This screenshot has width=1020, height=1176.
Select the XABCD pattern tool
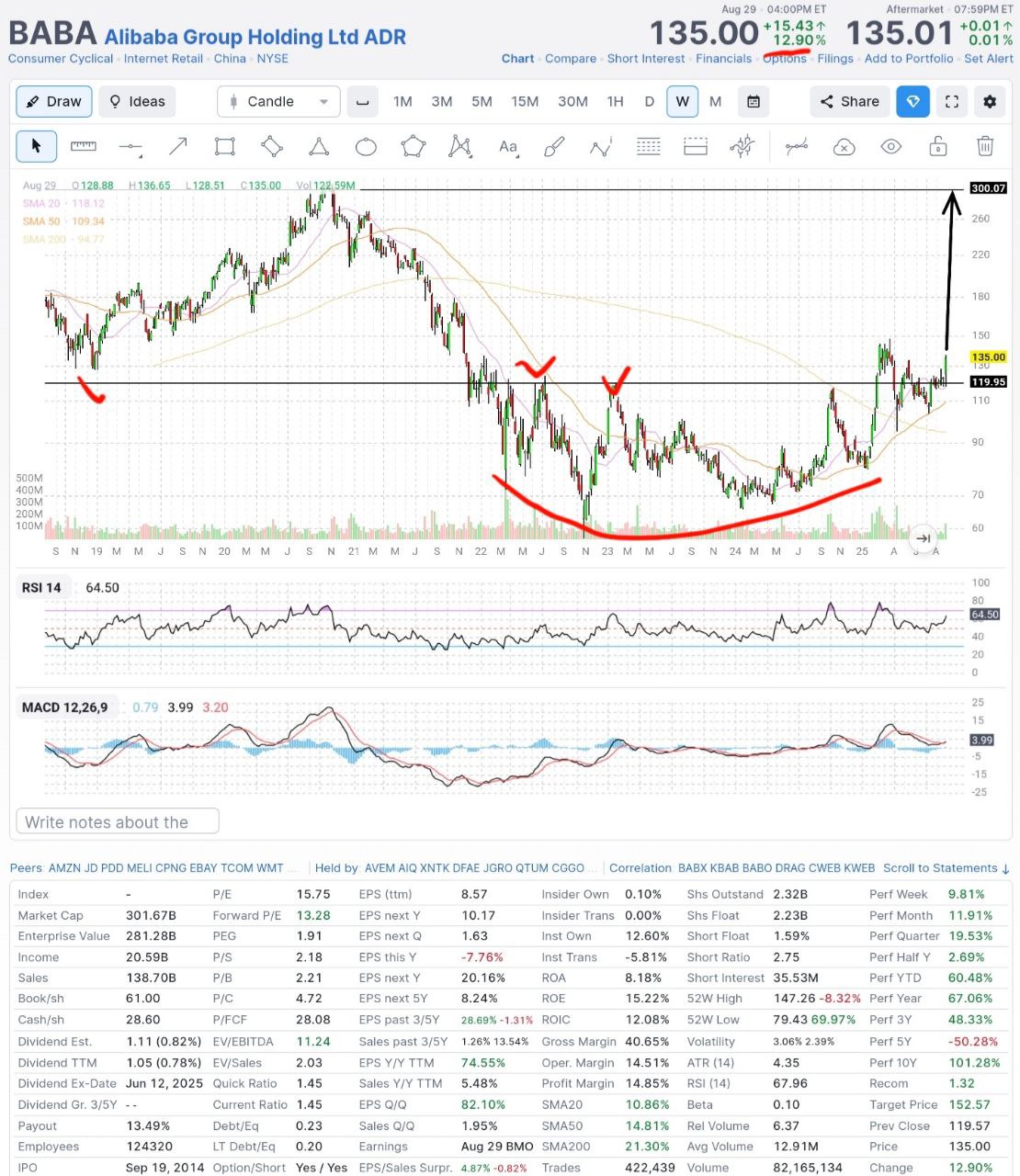(460, 146)
